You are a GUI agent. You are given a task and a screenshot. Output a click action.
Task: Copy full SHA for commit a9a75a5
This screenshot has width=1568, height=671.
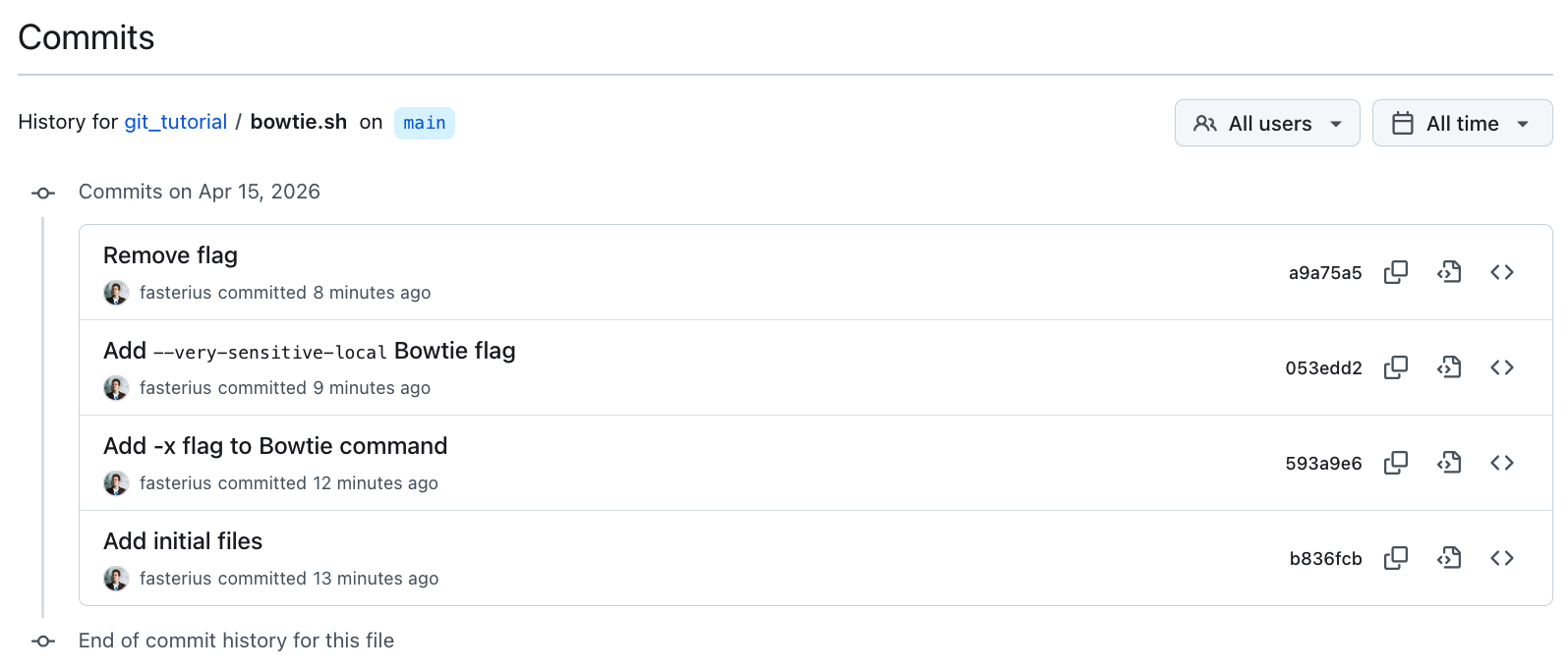(1396, 272)
